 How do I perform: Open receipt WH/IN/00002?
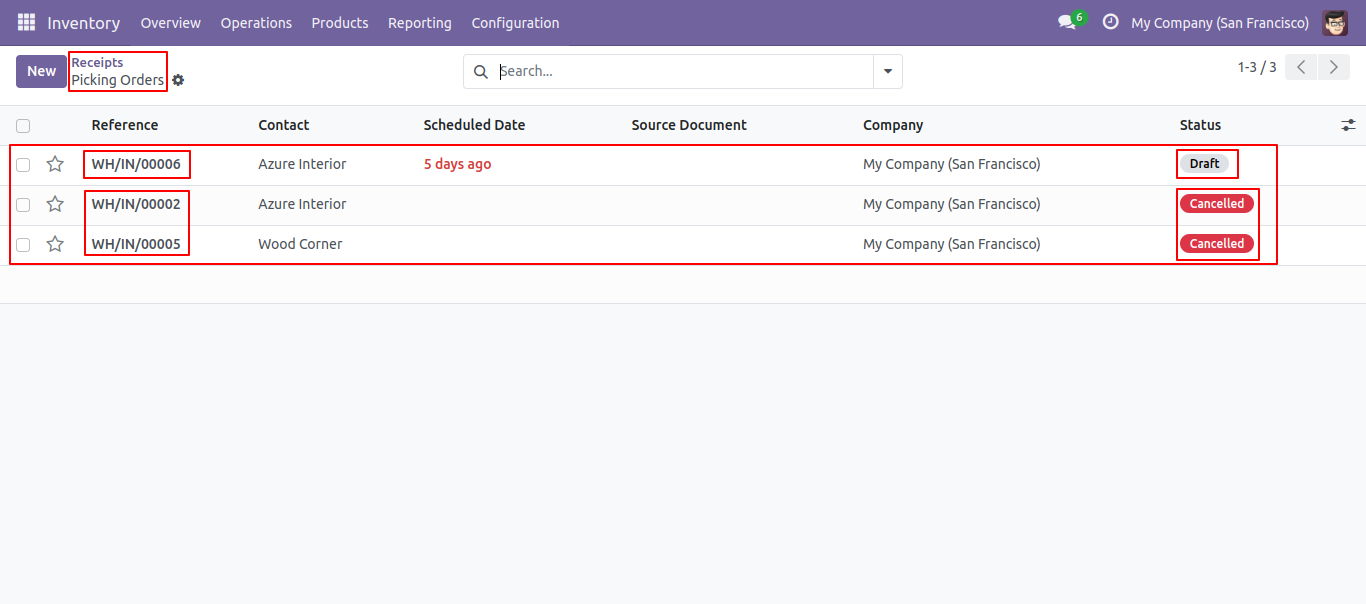(136, 204)
